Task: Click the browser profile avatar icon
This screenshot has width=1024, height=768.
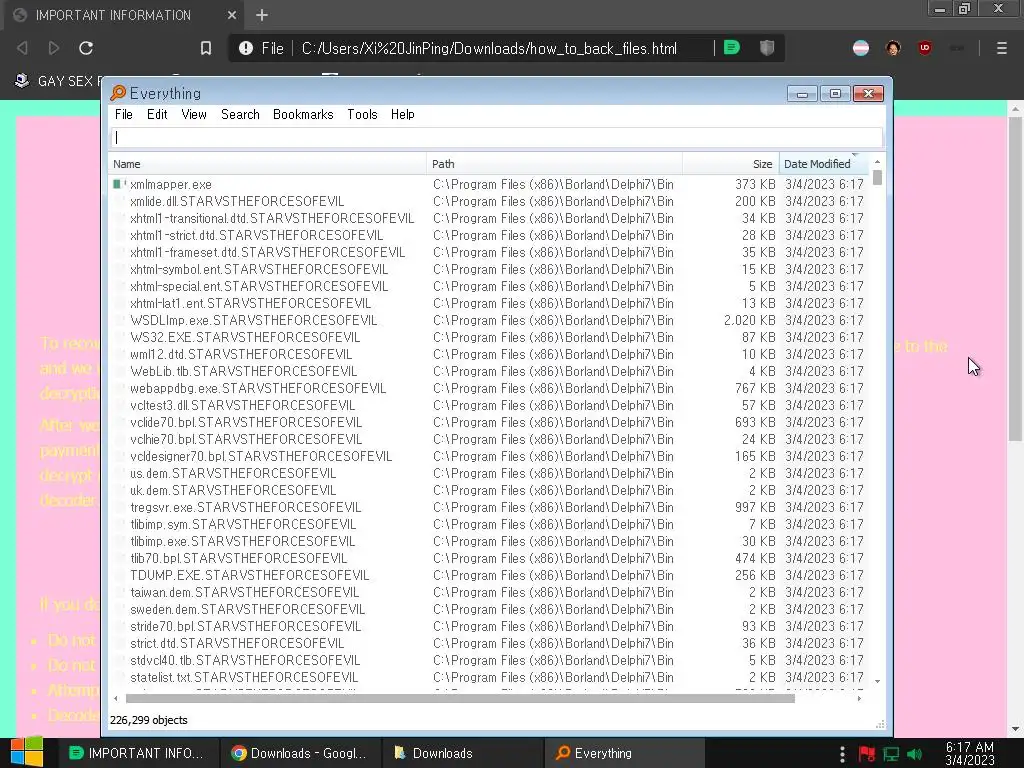Action: 893,48
